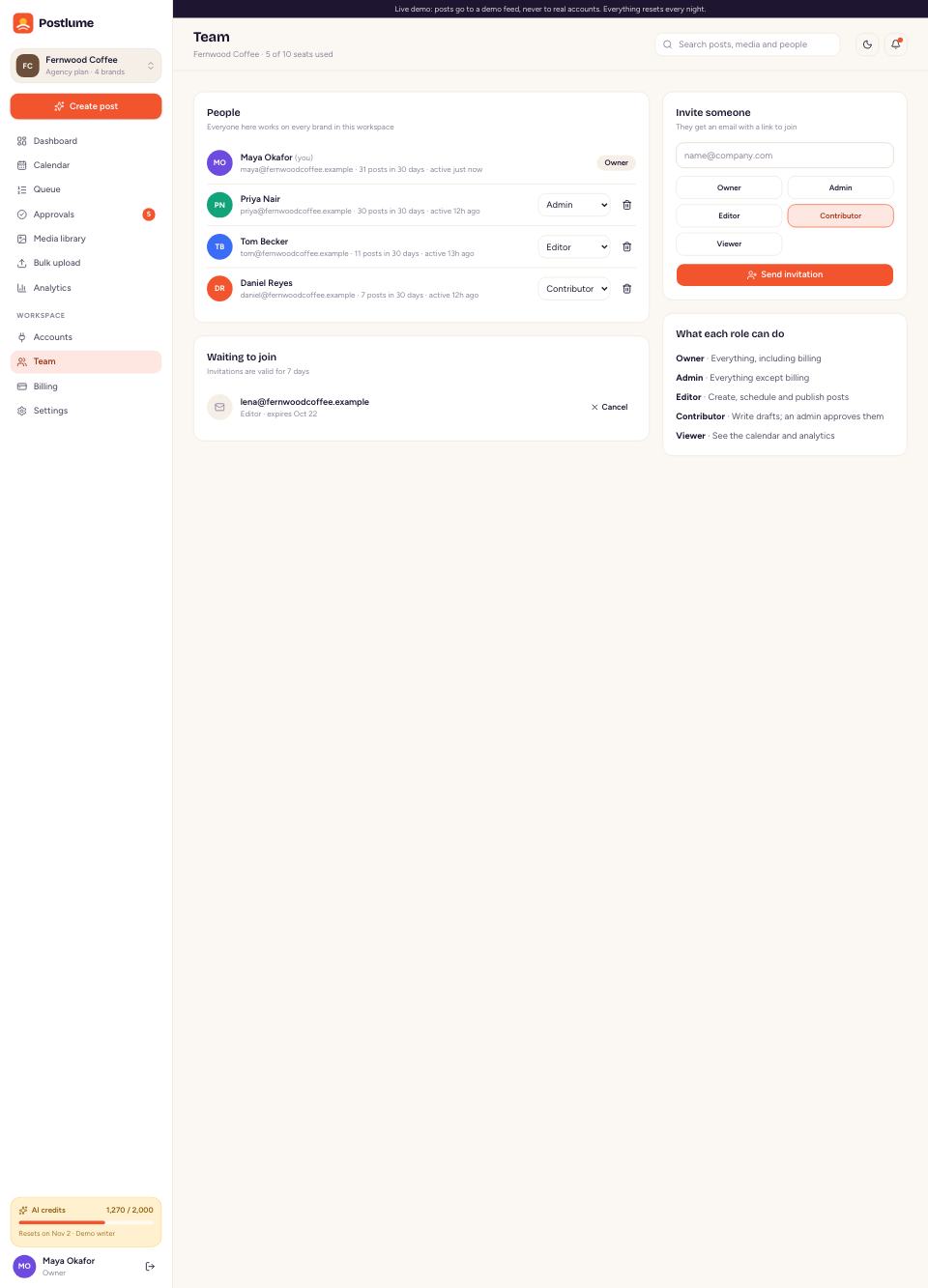Go to the Calendar page
Screen dimensions: 928x1288
pyautogui.click(x=86, y=165)
